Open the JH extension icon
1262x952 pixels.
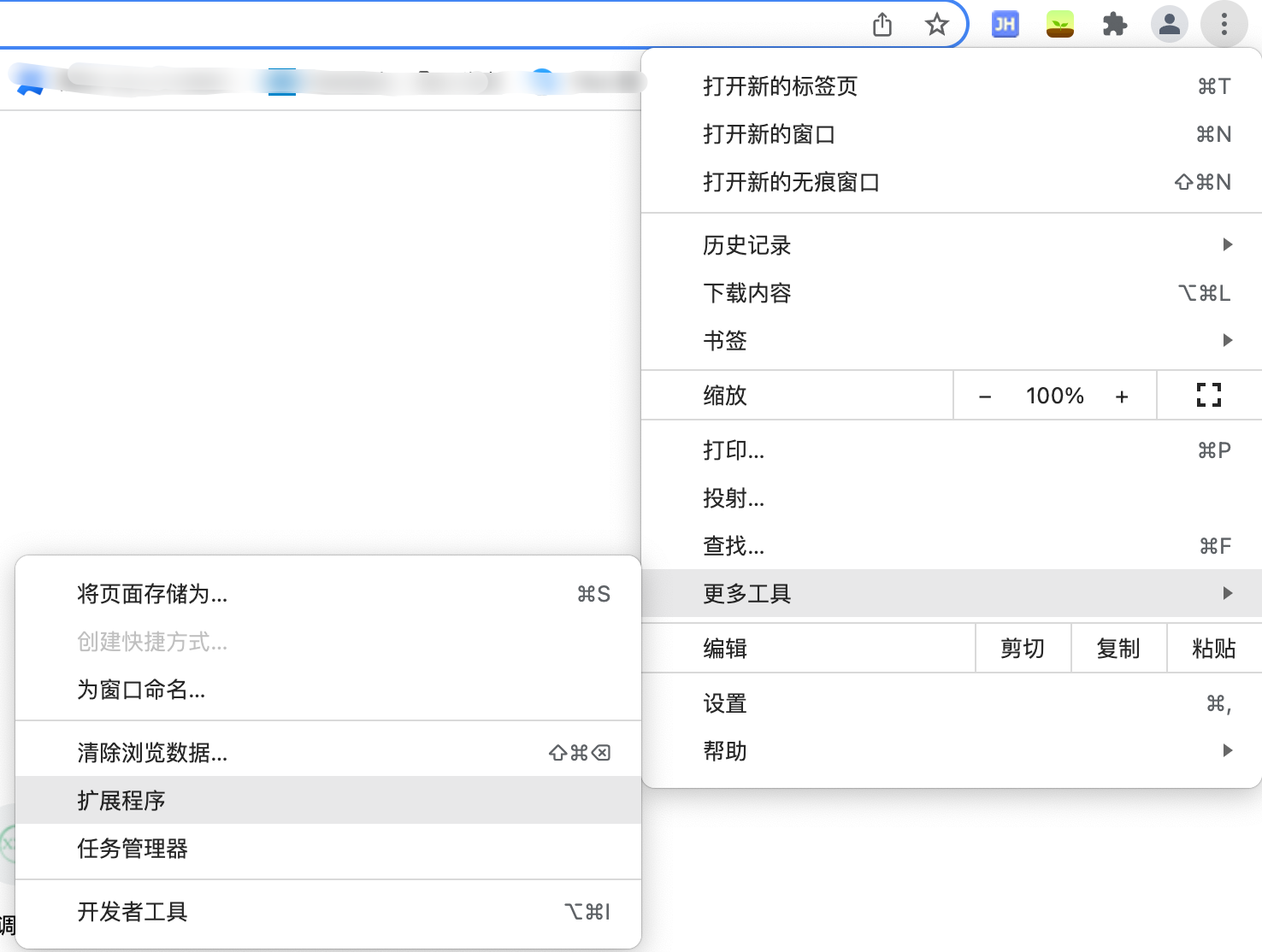(x=1005, y=24)
